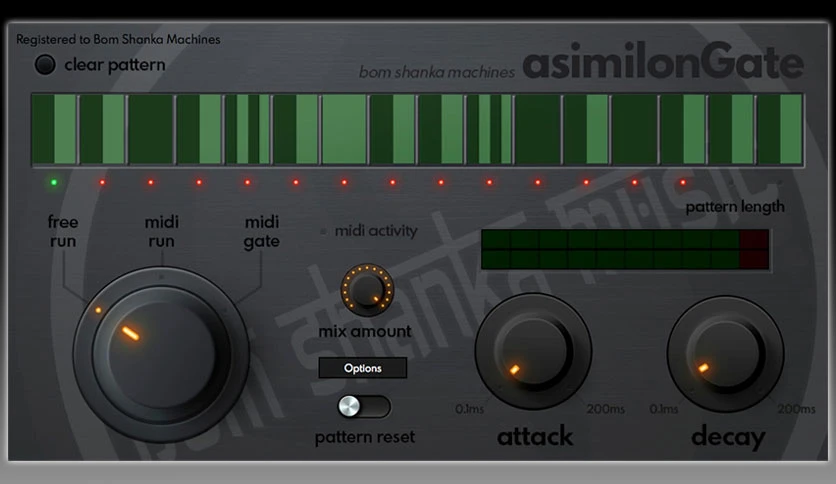This screenshot has width=836, height=484.
Task: Click the midi activity indicator light
Action: click(x=323, y=231)
